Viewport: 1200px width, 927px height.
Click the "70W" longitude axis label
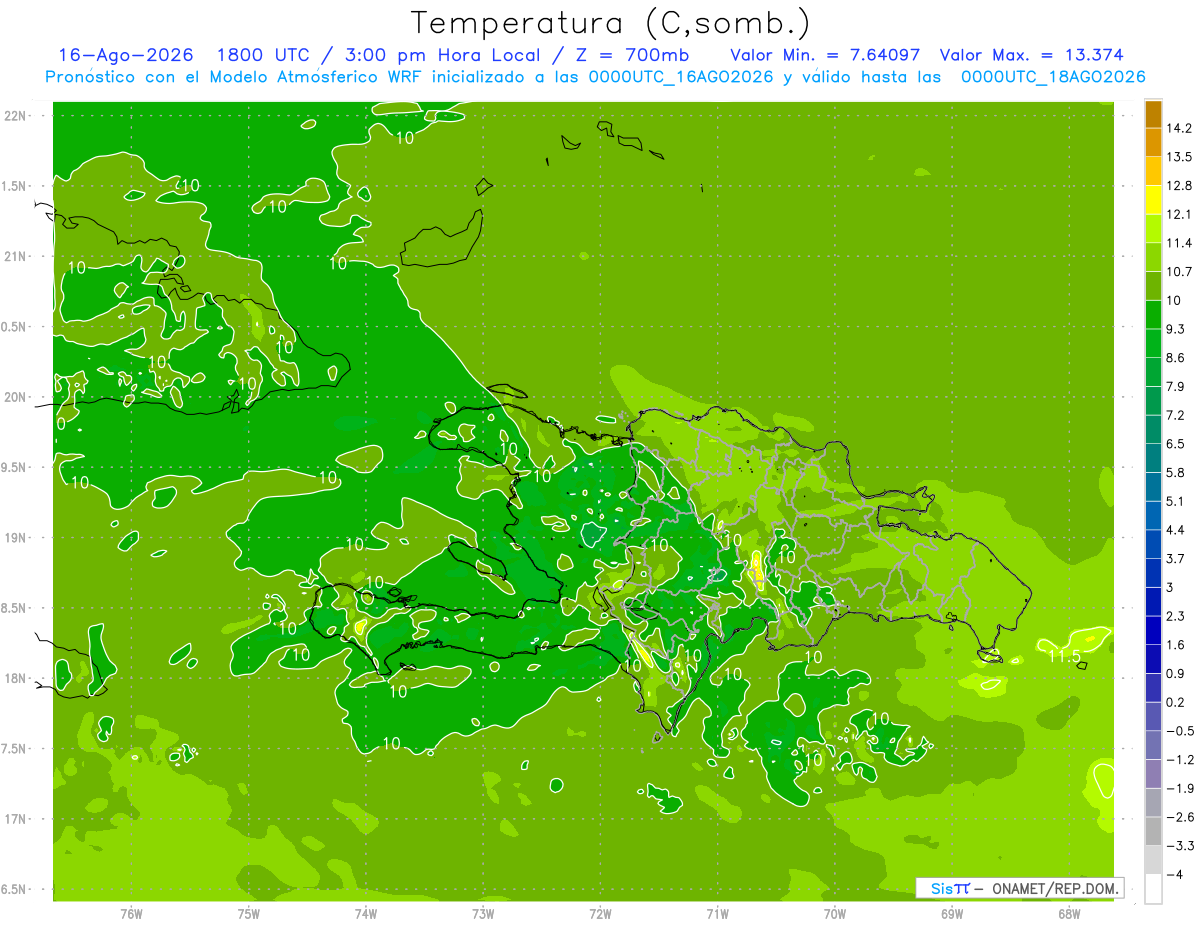point(835,913)
